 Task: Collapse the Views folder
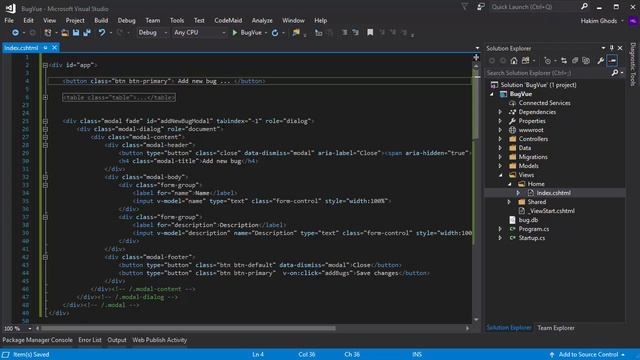[500, 175]
